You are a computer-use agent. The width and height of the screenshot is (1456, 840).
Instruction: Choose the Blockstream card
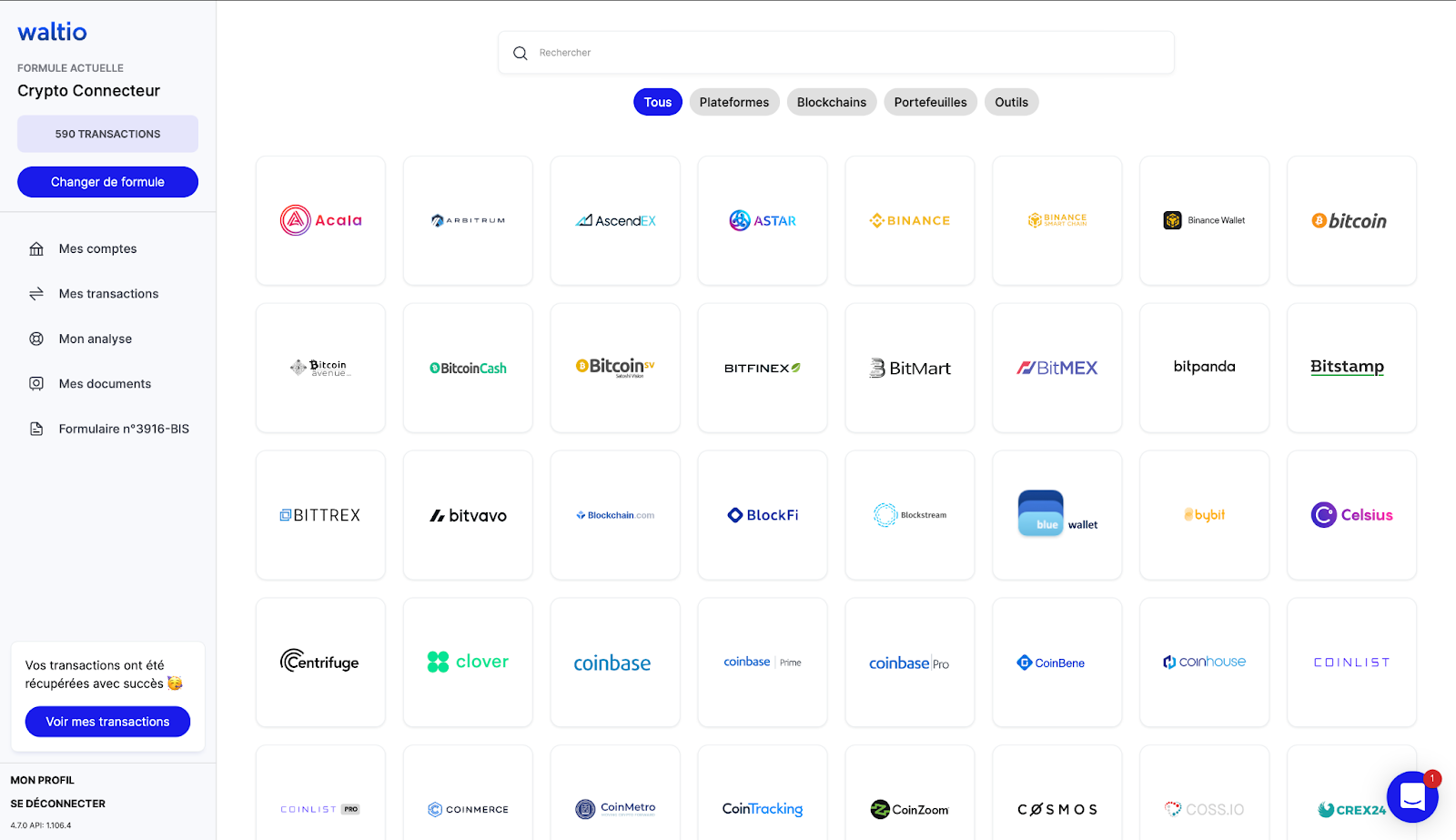click(910, 515)
